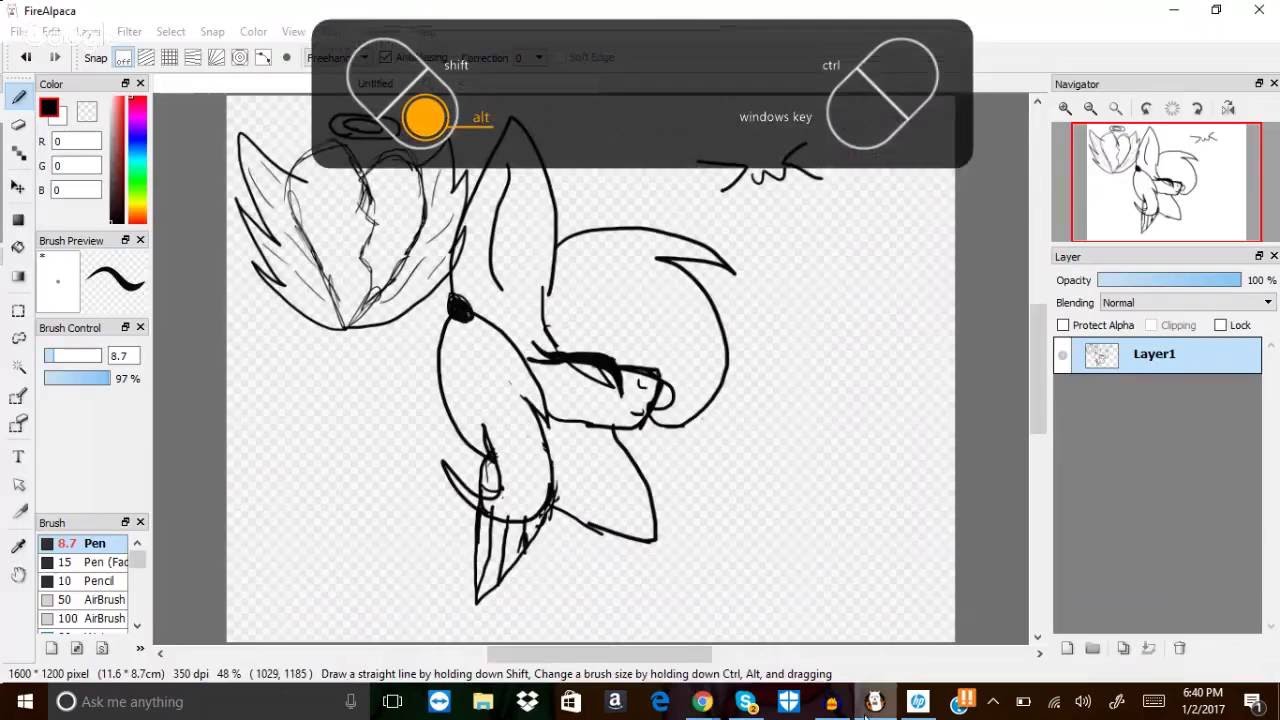
Task: Toggle visibility of Layer1
Action: click(x=1063, y=355)
